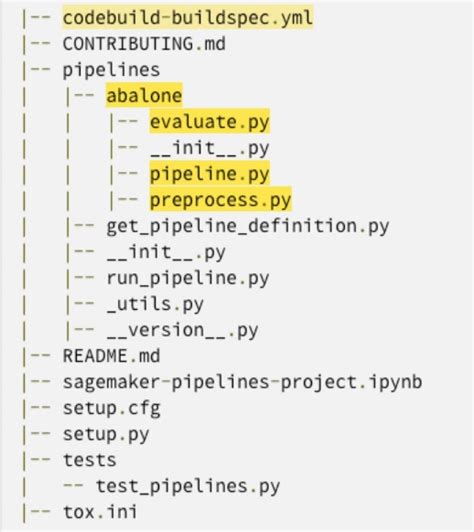Click the tests folder entry
Screen dimensions: 474x532
tap(90, 460)
